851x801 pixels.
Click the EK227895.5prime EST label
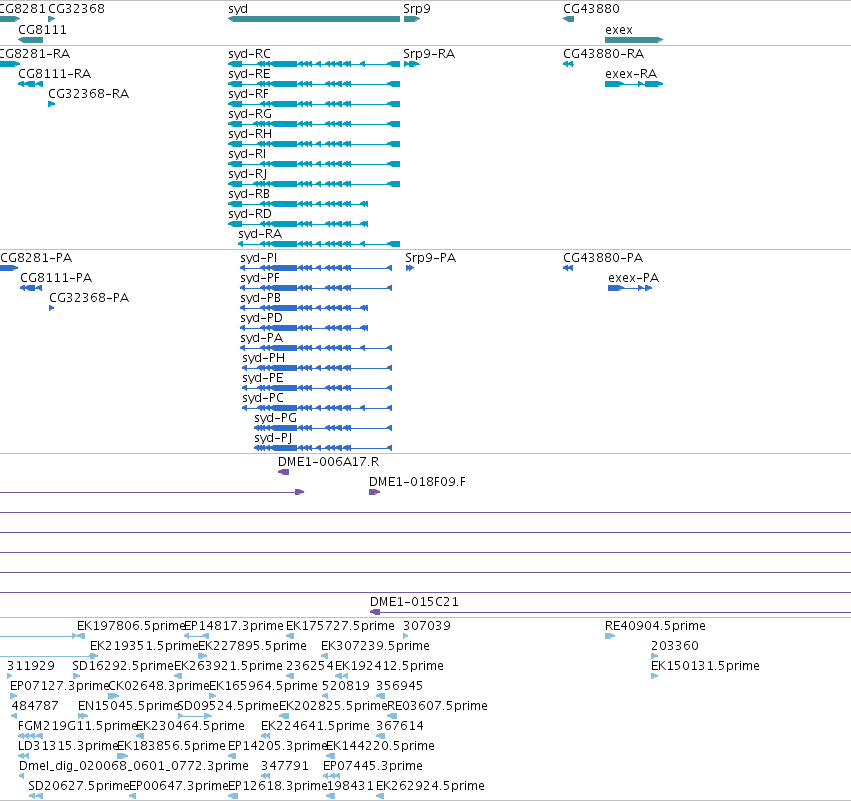click(252, 646)
